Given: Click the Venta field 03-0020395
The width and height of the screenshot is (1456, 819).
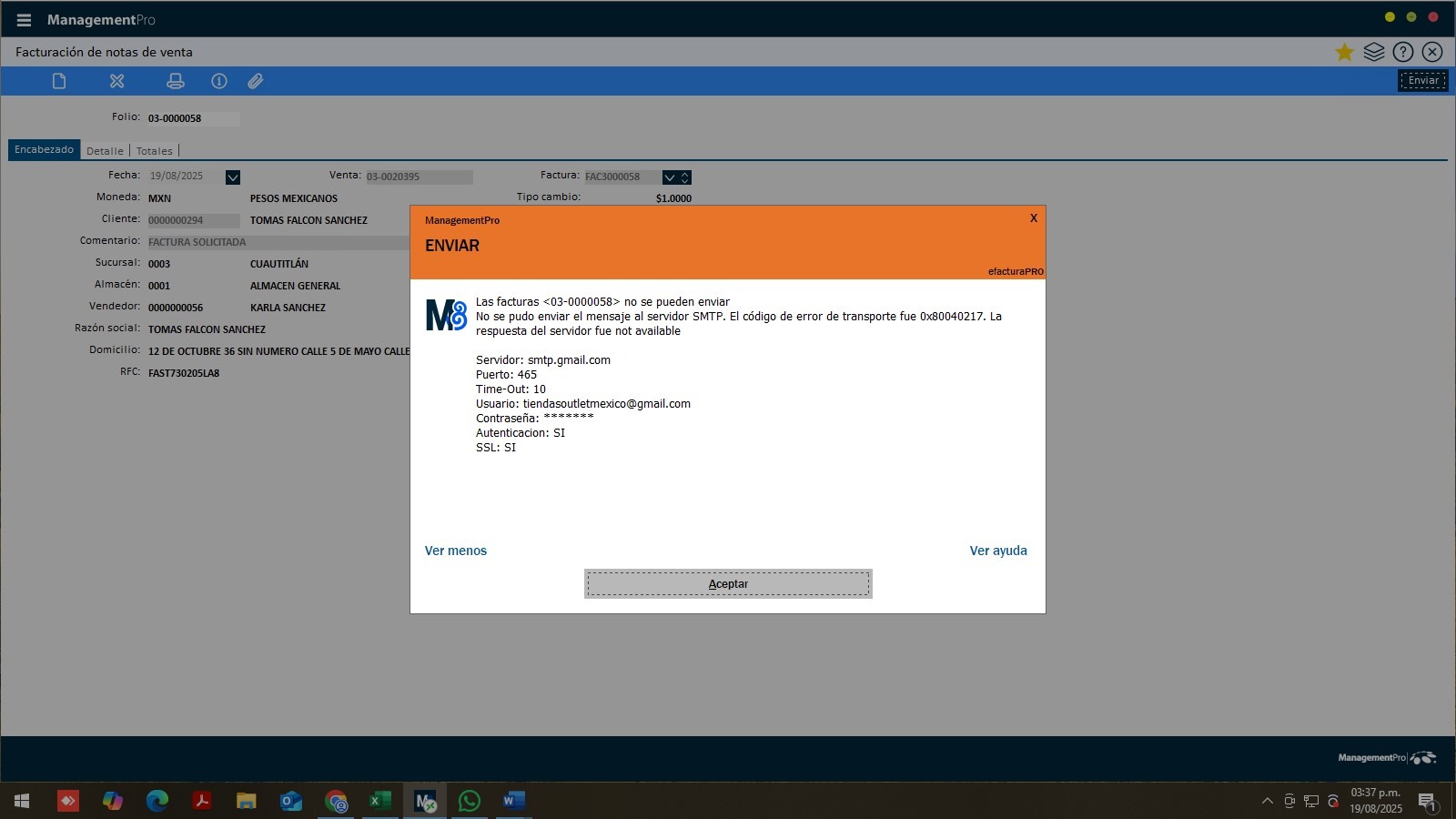Looking at the screenshot, I should coord(419,177).
